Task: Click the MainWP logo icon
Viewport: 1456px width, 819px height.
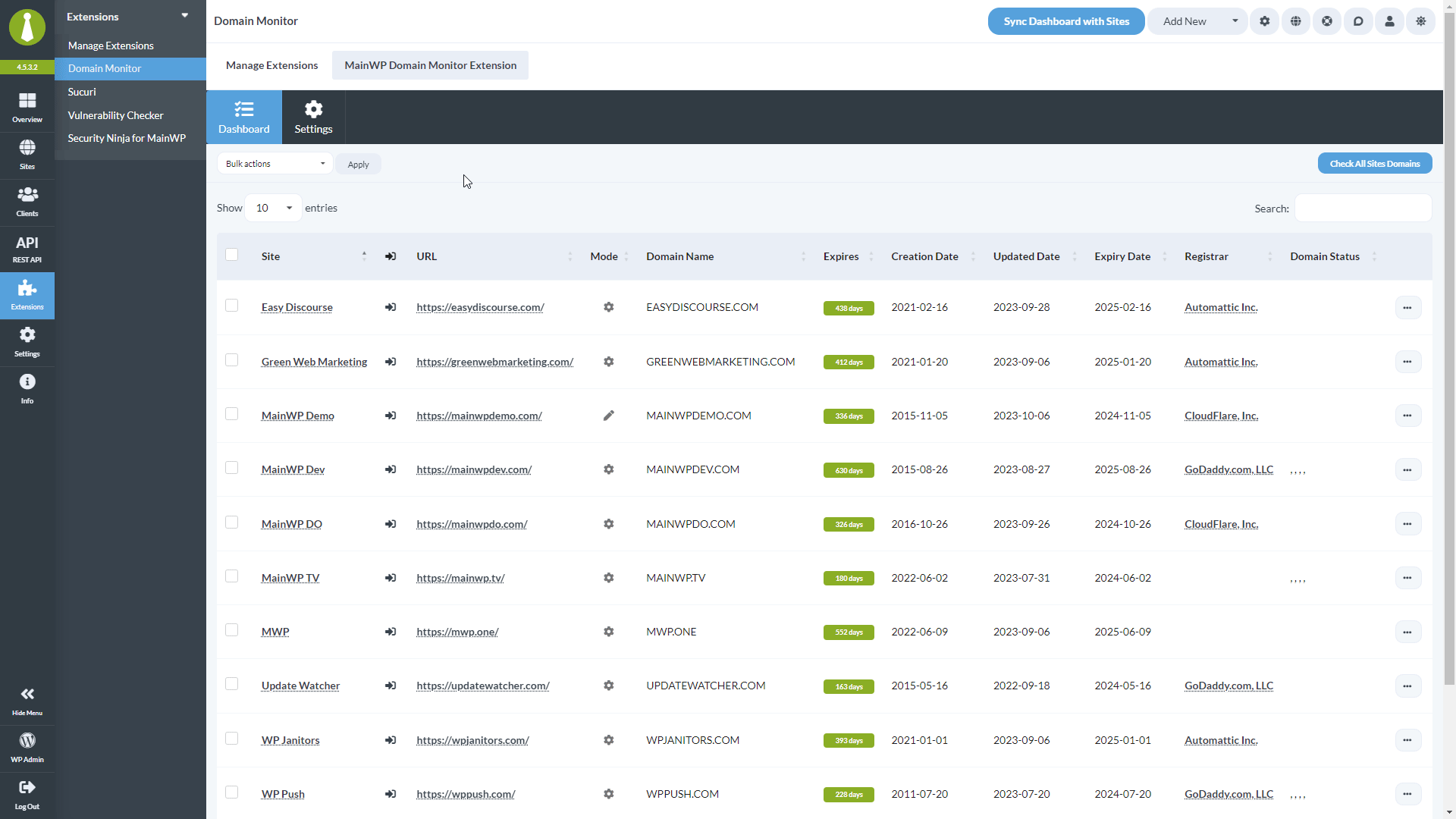Action: point(27,27)
